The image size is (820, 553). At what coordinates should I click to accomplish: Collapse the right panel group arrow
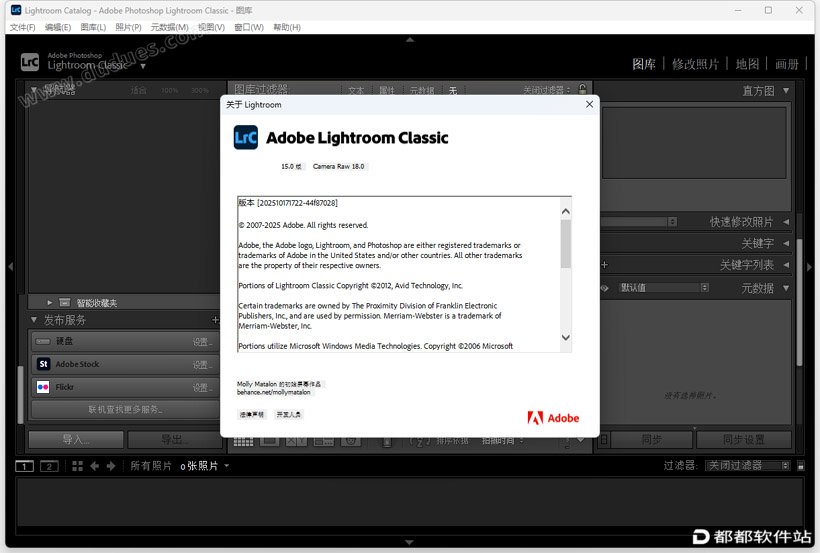[x=810, y=266]
